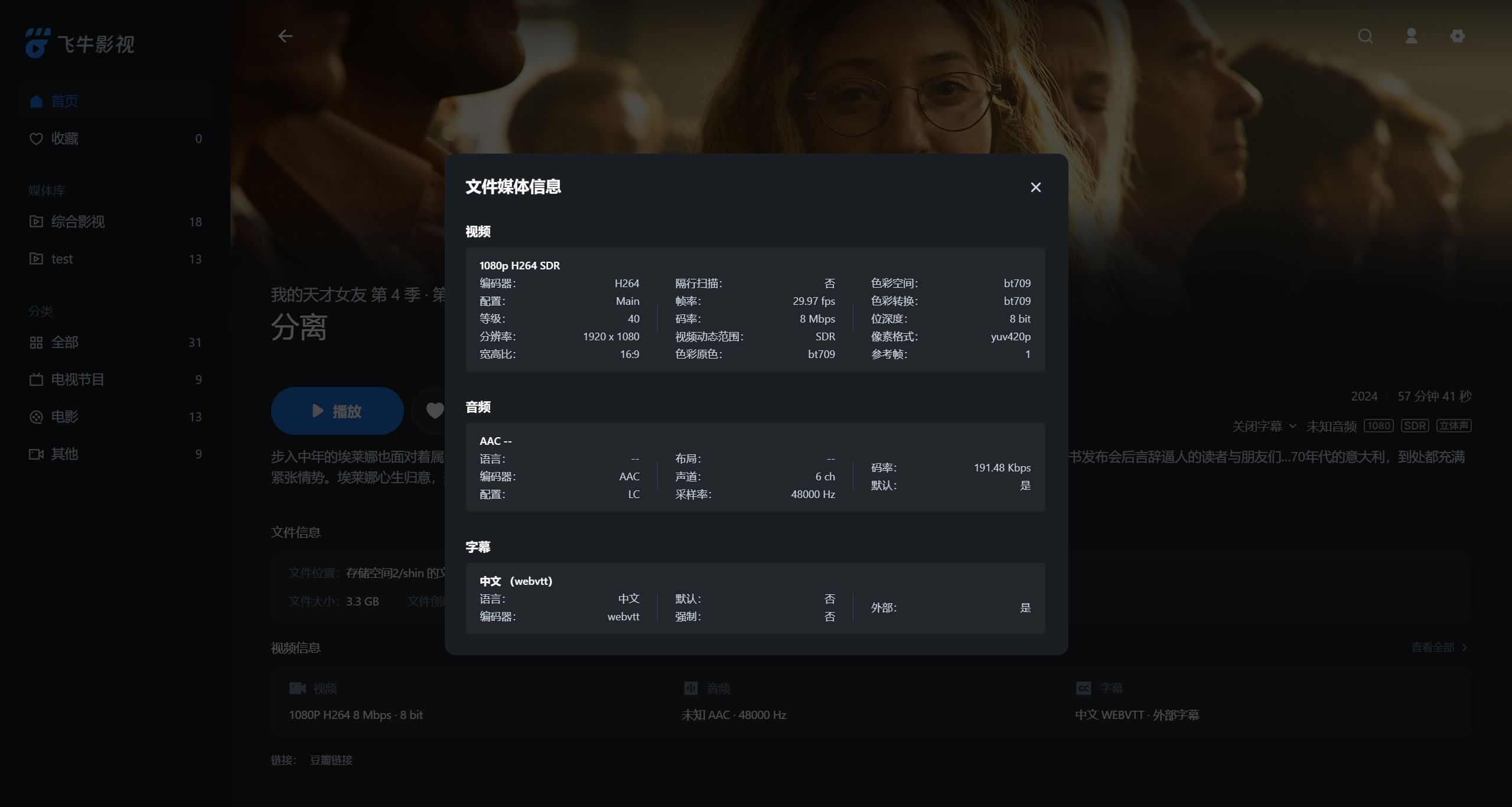Click the 中文 (webvtt) subtitle heading
The height and width of the screenshot is (807, 1512).
point(516,581)
